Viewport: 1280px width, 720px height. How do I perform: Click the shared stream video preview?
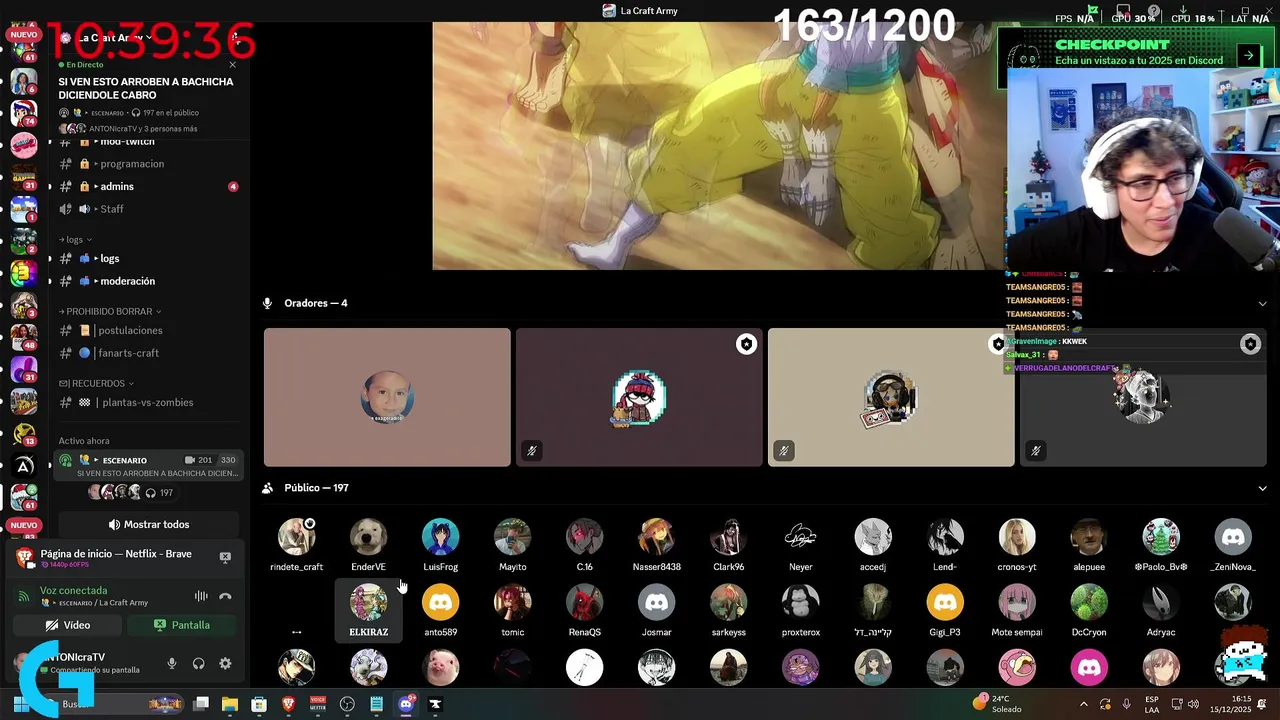coord(719,146)
